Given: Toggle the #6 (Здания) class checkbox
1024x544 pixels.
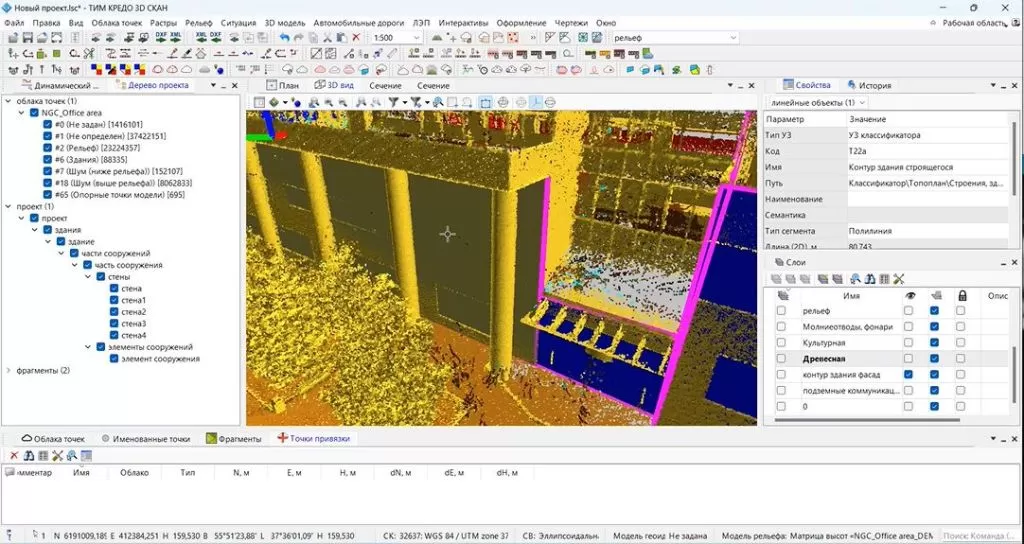Looking at the screenshot, I should [x=48, y=160].
